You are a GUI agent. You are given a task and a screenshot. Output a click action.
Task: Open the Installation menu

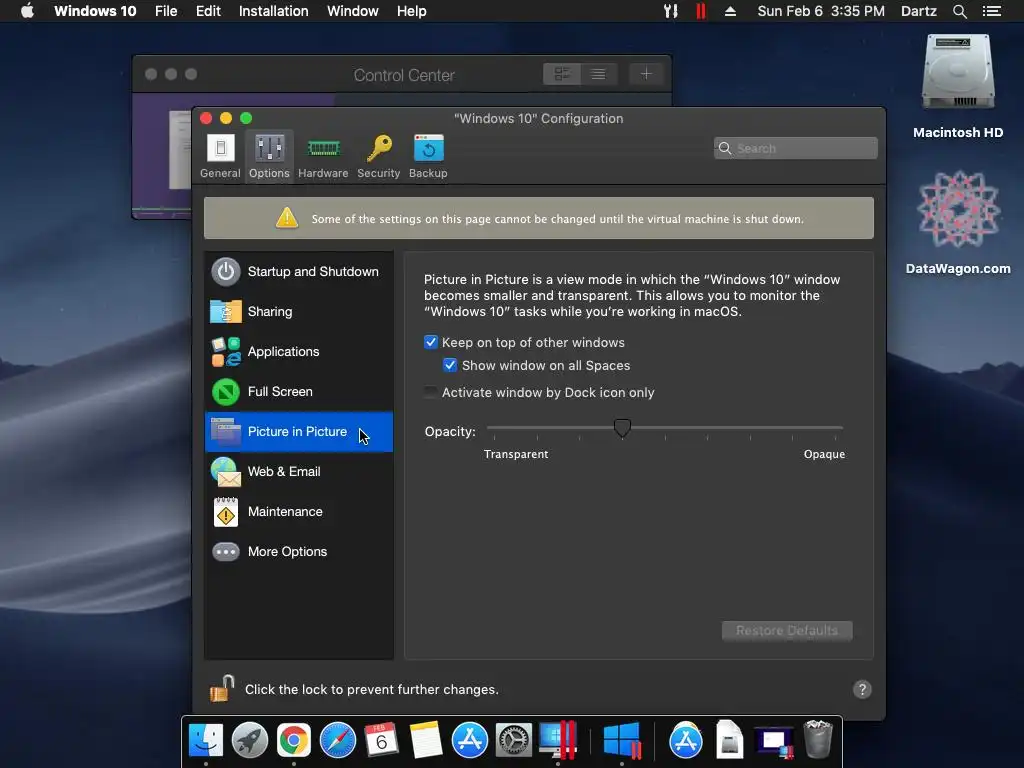274,11
